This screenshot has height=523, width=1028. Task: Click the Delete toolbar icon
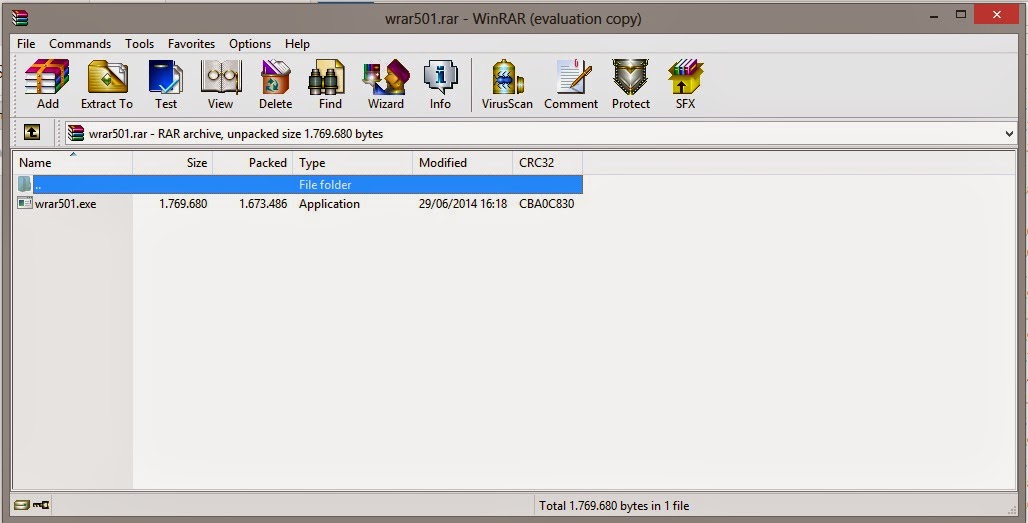[275, 84]
